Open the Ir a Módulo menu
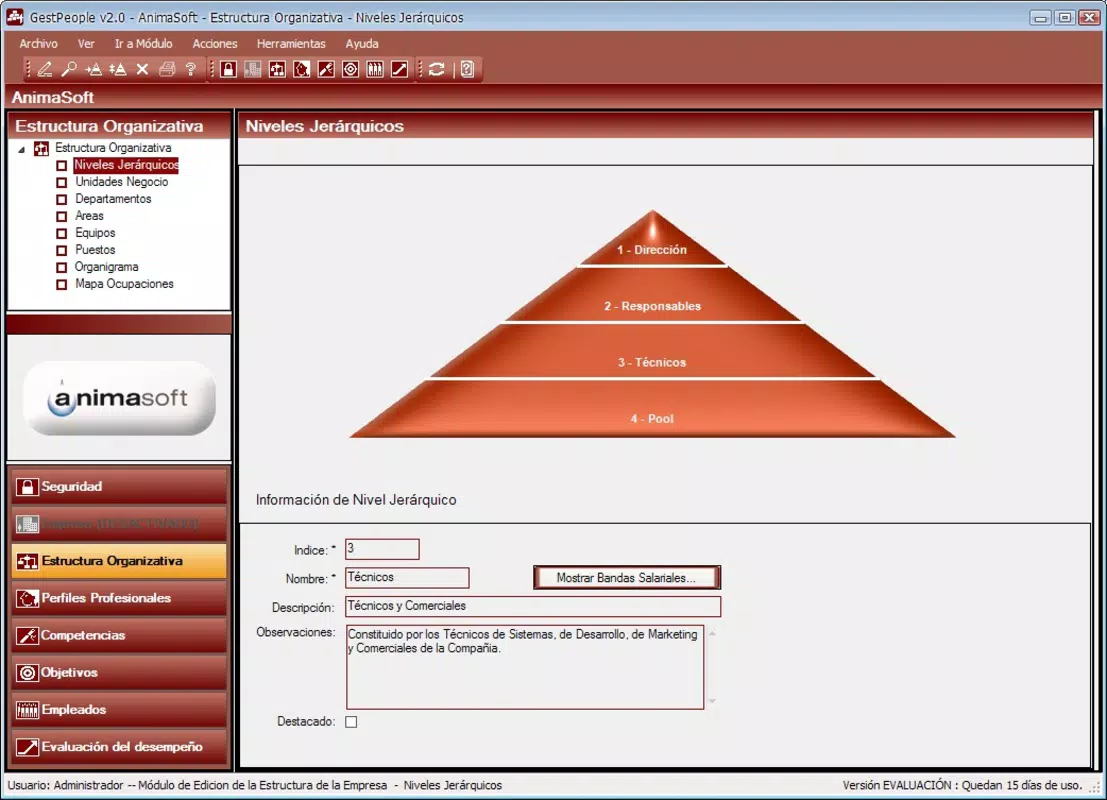This screenshot has height=800, width=1107. click(x=143, y=44)
